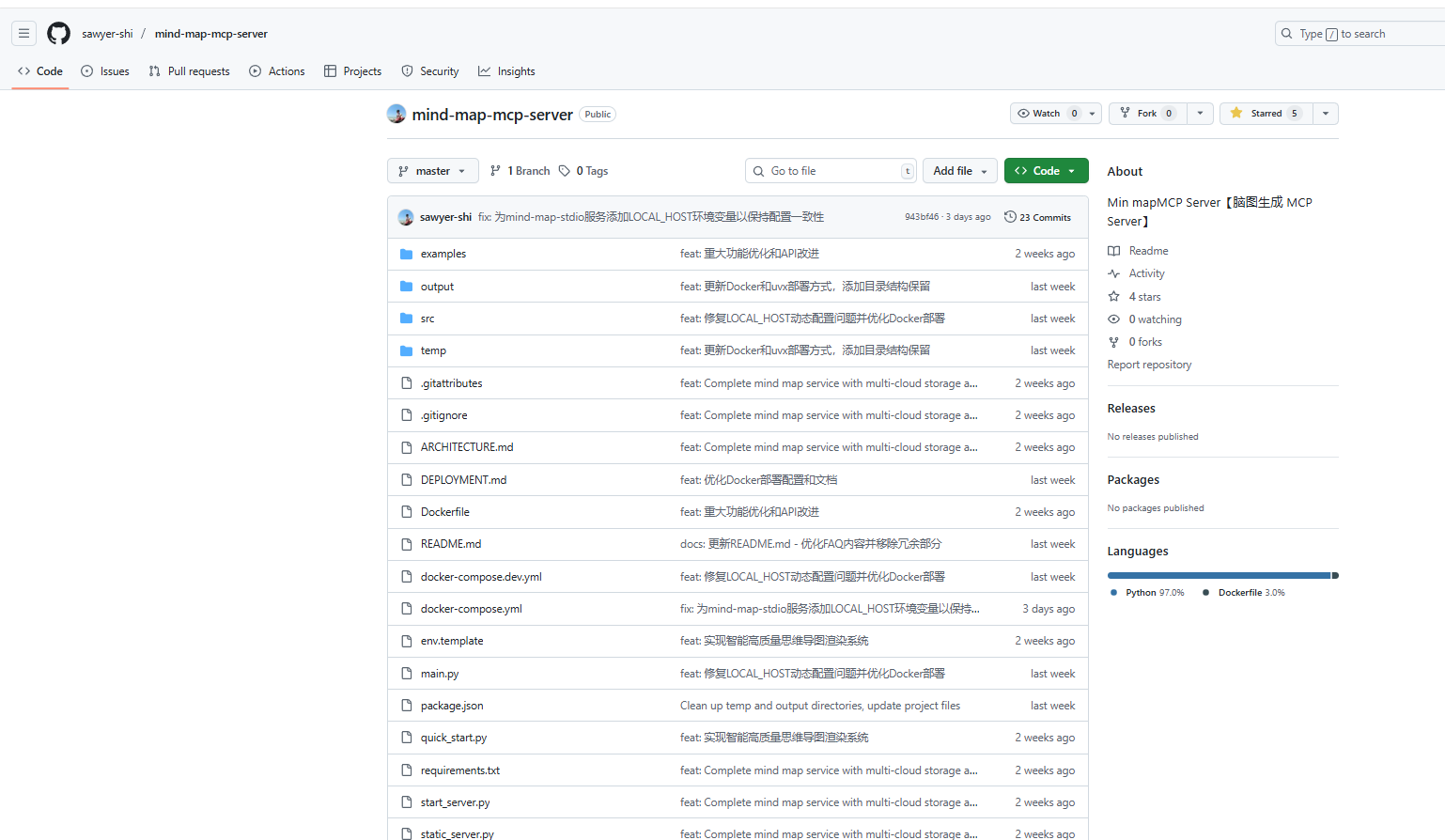1445x840 pixels.
Task: Toggle the Starred button
Action: (x=1266, y=114)
